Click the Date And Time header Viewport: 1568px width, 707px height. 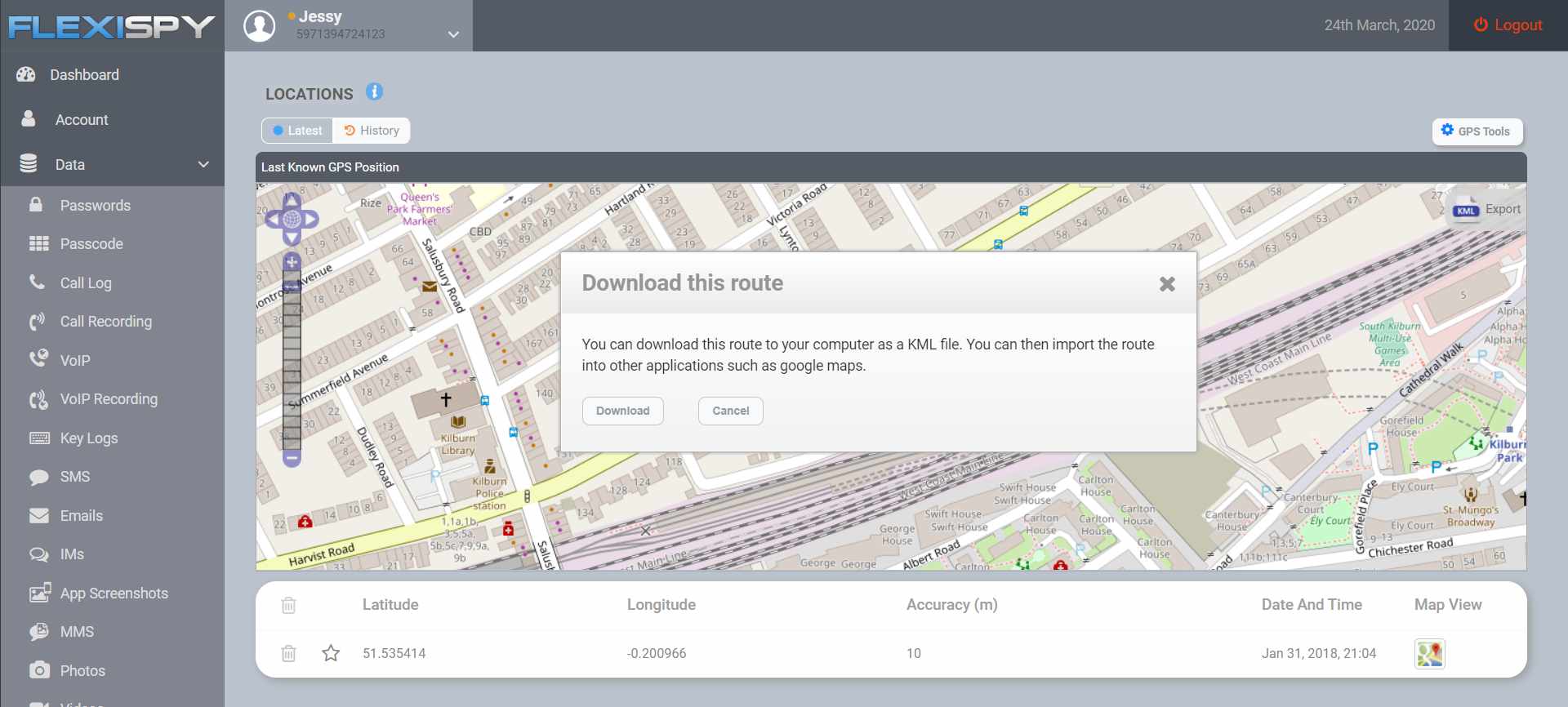[1312, 605]
